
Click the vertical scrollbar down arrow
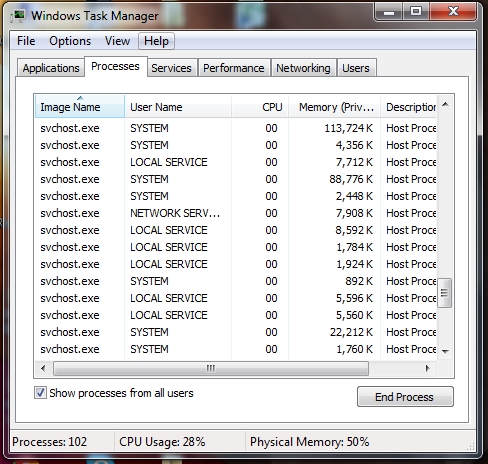pyautogui.click(x=445, y=351)
